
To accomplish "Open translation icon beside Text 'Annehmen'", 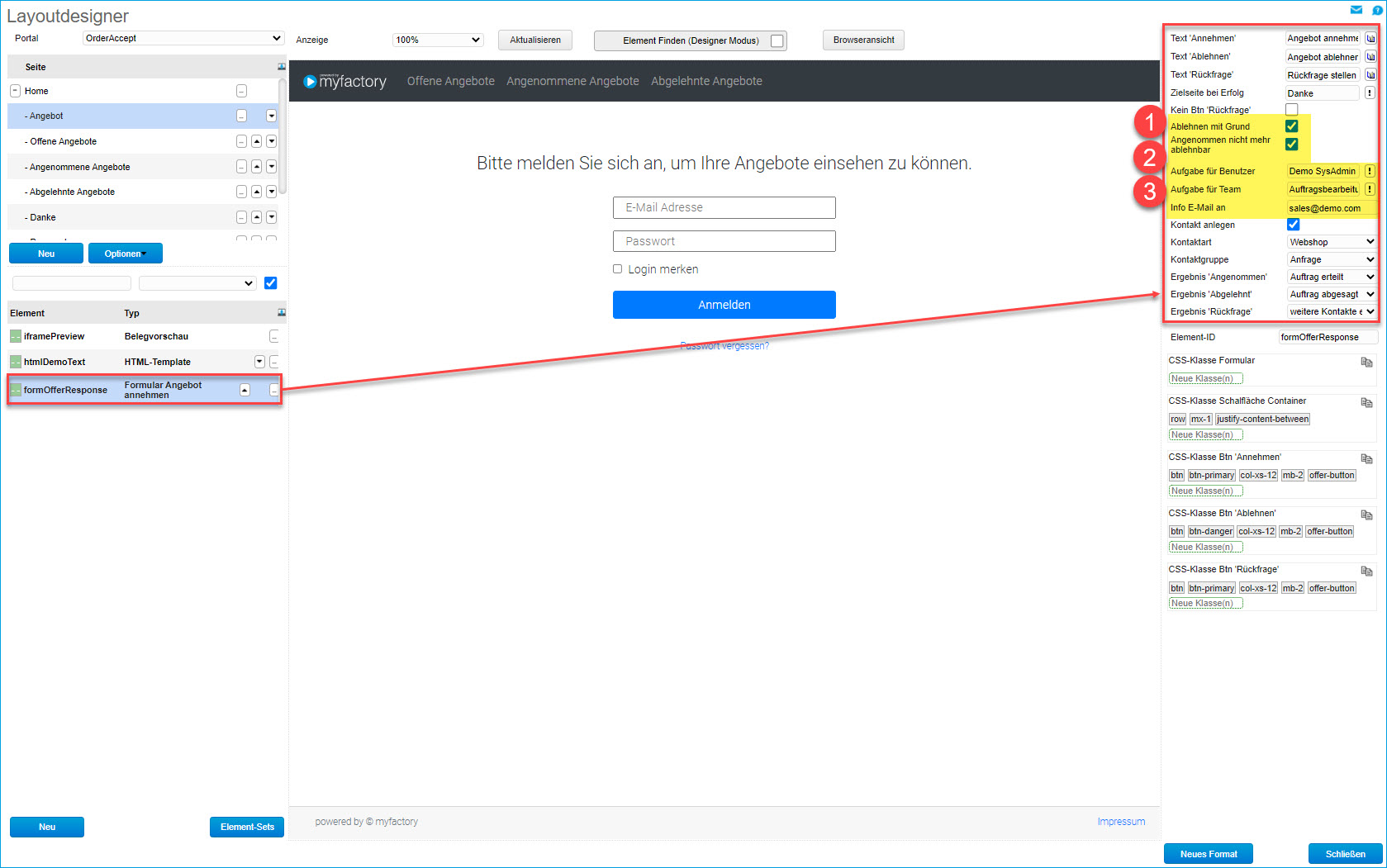I will 1370,38.
